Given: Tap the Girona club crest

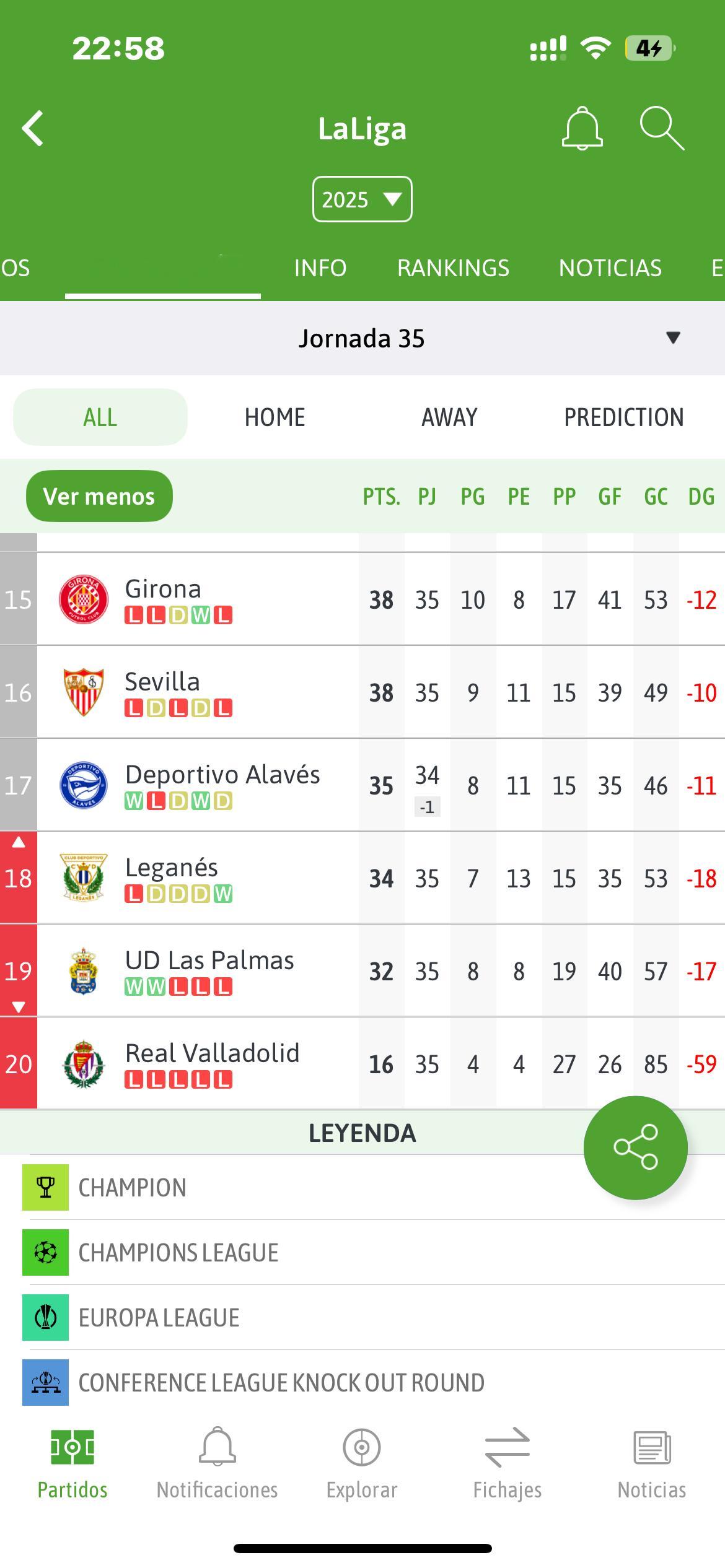Looking at the screenshot, I should tap(84, 599).
